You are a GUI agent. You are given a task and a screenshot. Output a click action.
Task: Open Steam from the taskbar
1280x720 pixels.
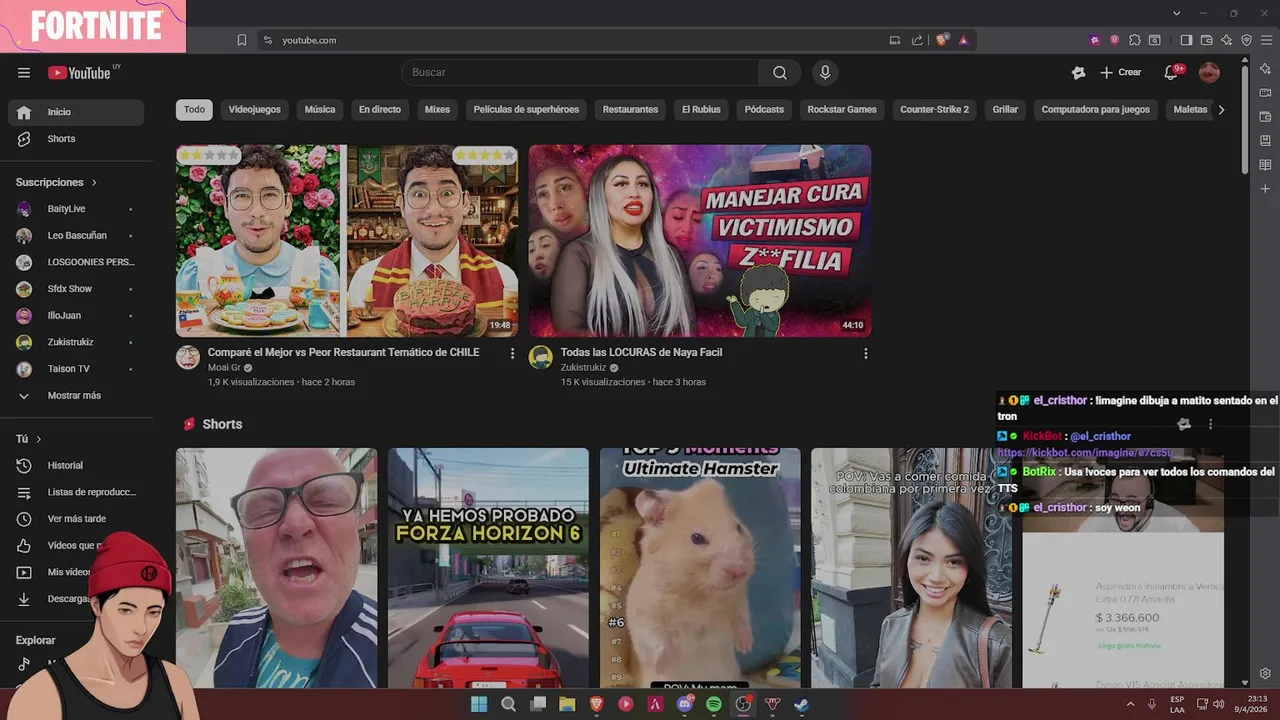[801, 704]
